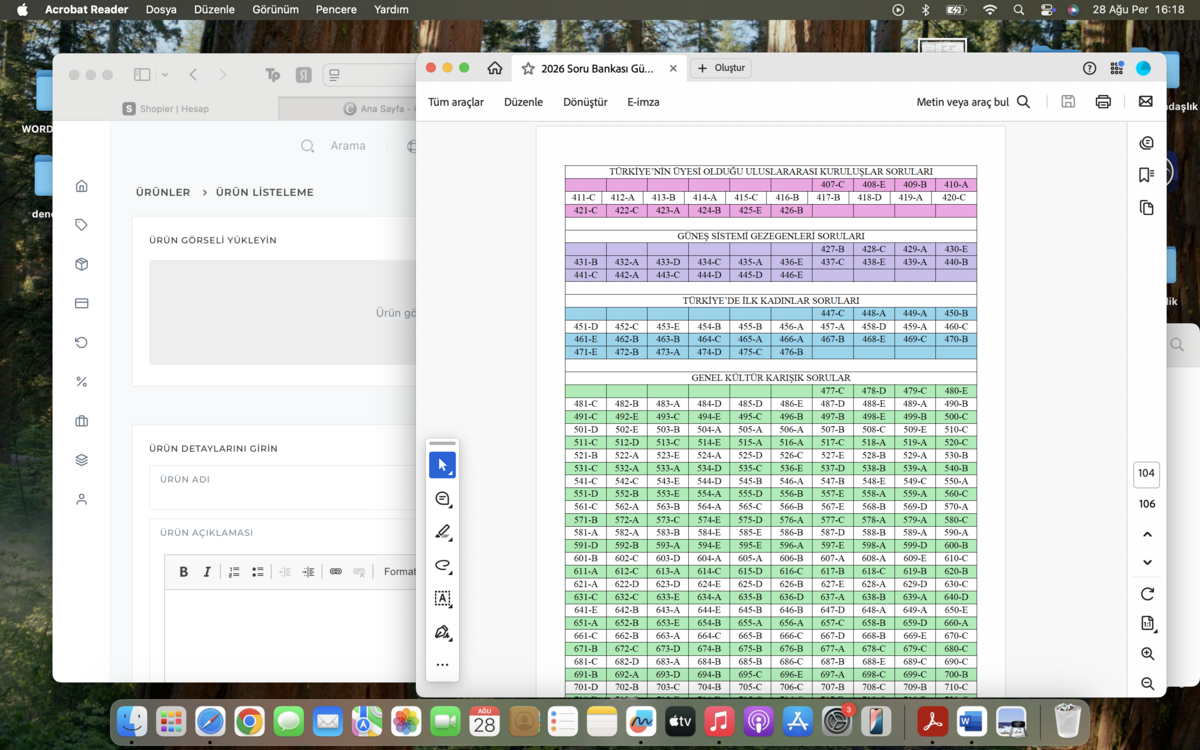Open the bookmarks panel in Acrobat
This screenshot has height=750, width=1200.
pyautogui.click(x=1146, y=175)
